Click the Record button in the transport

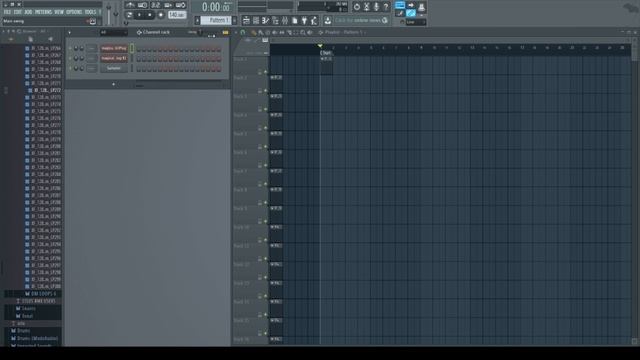click(161, 15)
